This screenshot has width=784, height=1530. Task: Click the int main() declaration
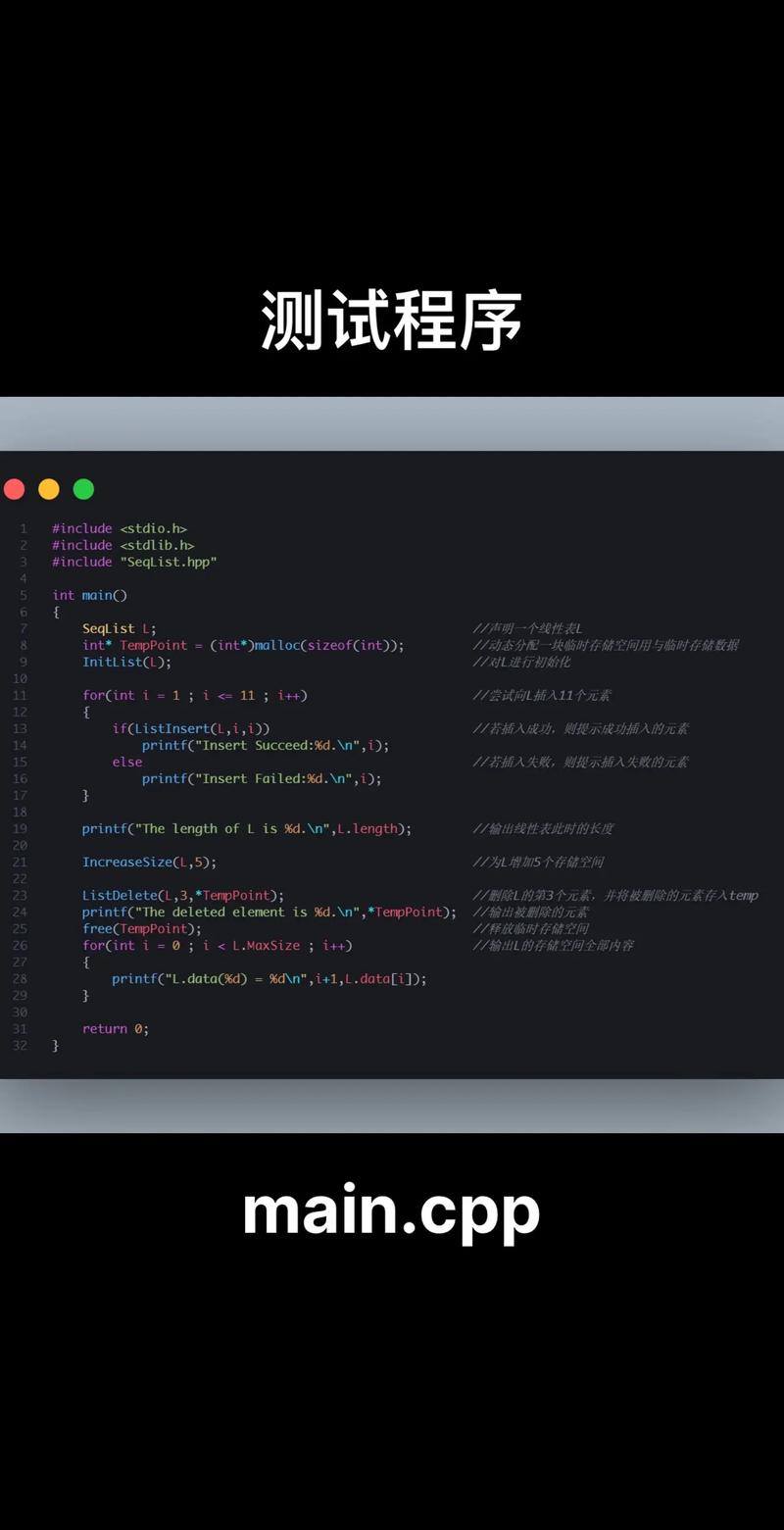[89, 595]
